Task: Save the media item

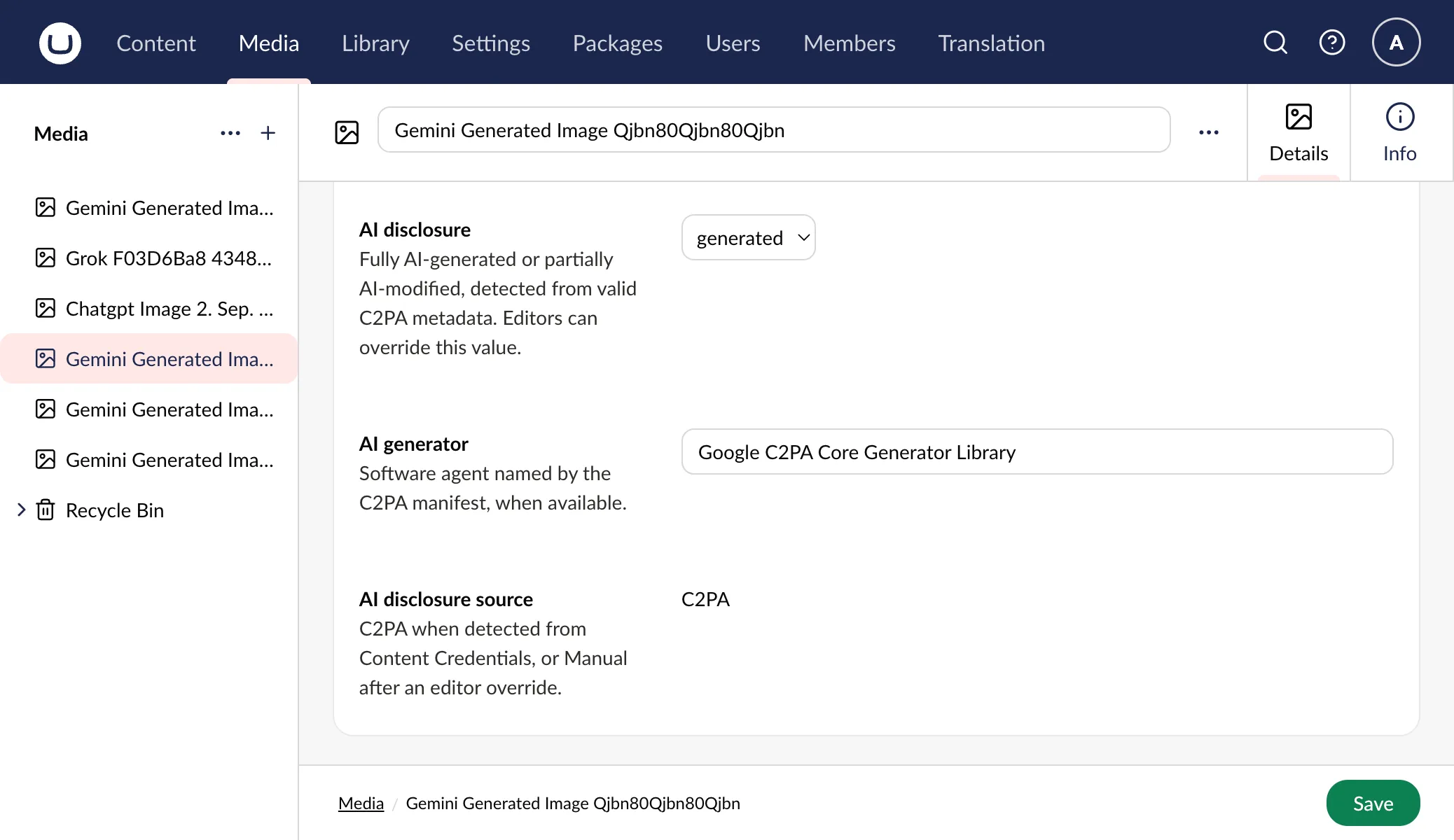Action: pos(1373,803)
